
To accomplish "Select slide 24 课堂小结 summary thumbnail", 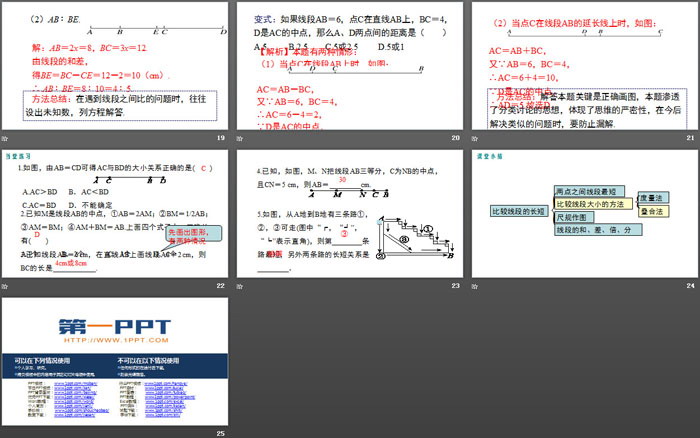I will tap(584, 213).
